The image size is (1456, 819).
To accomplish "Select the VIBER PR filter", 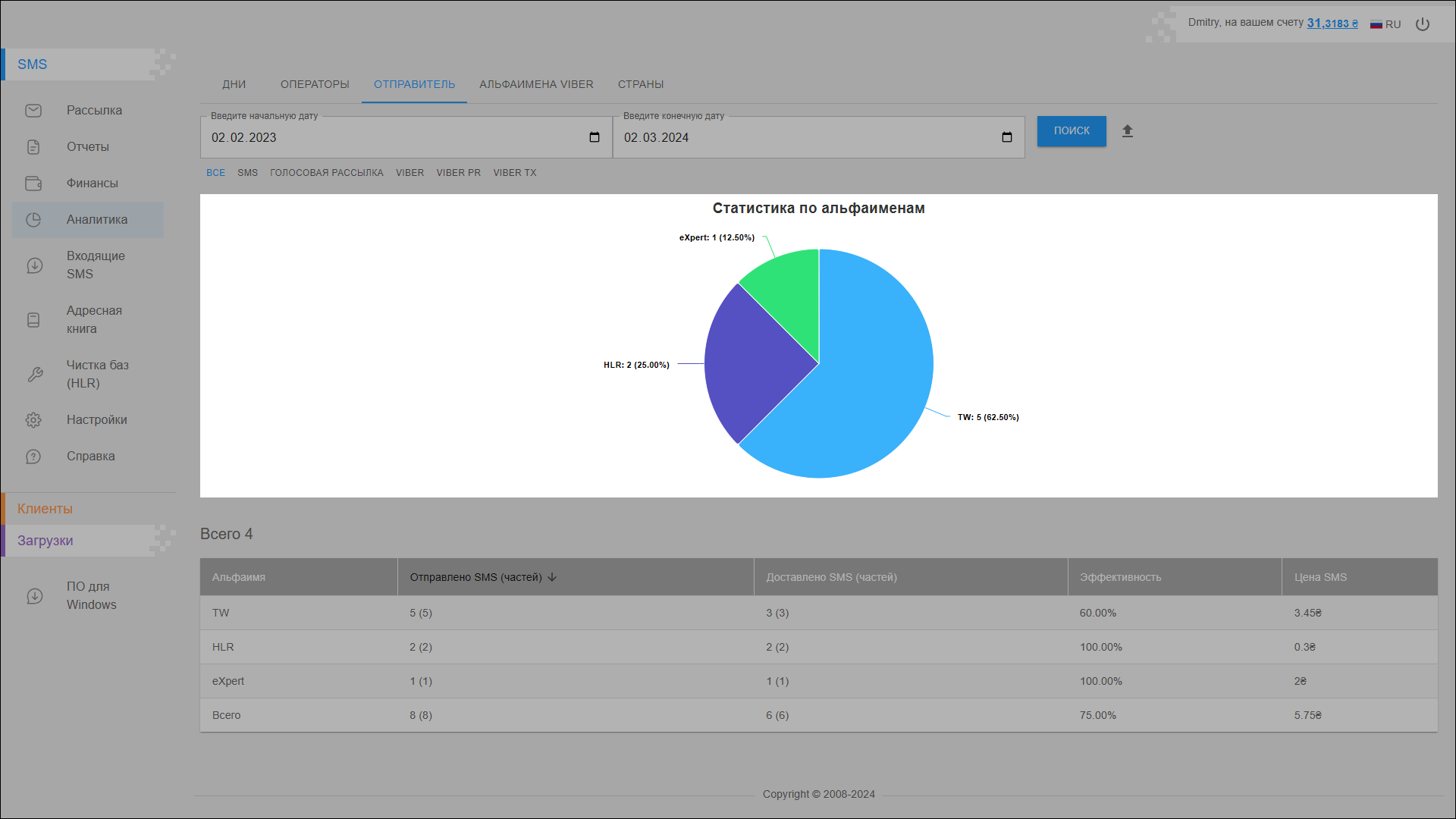I will pos(458,173).
